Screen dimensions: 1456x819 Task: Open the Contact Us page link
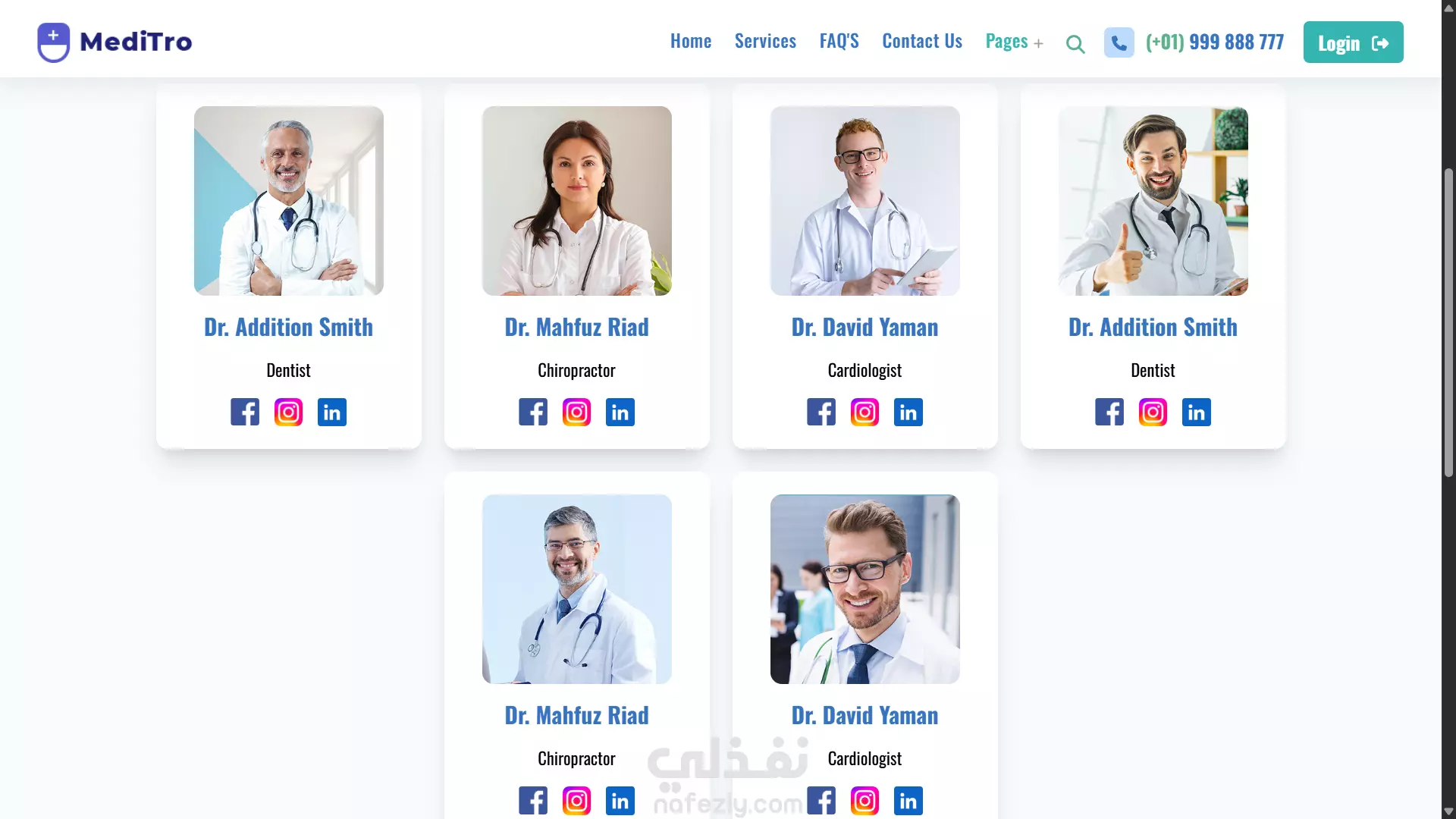pos(921,41)
